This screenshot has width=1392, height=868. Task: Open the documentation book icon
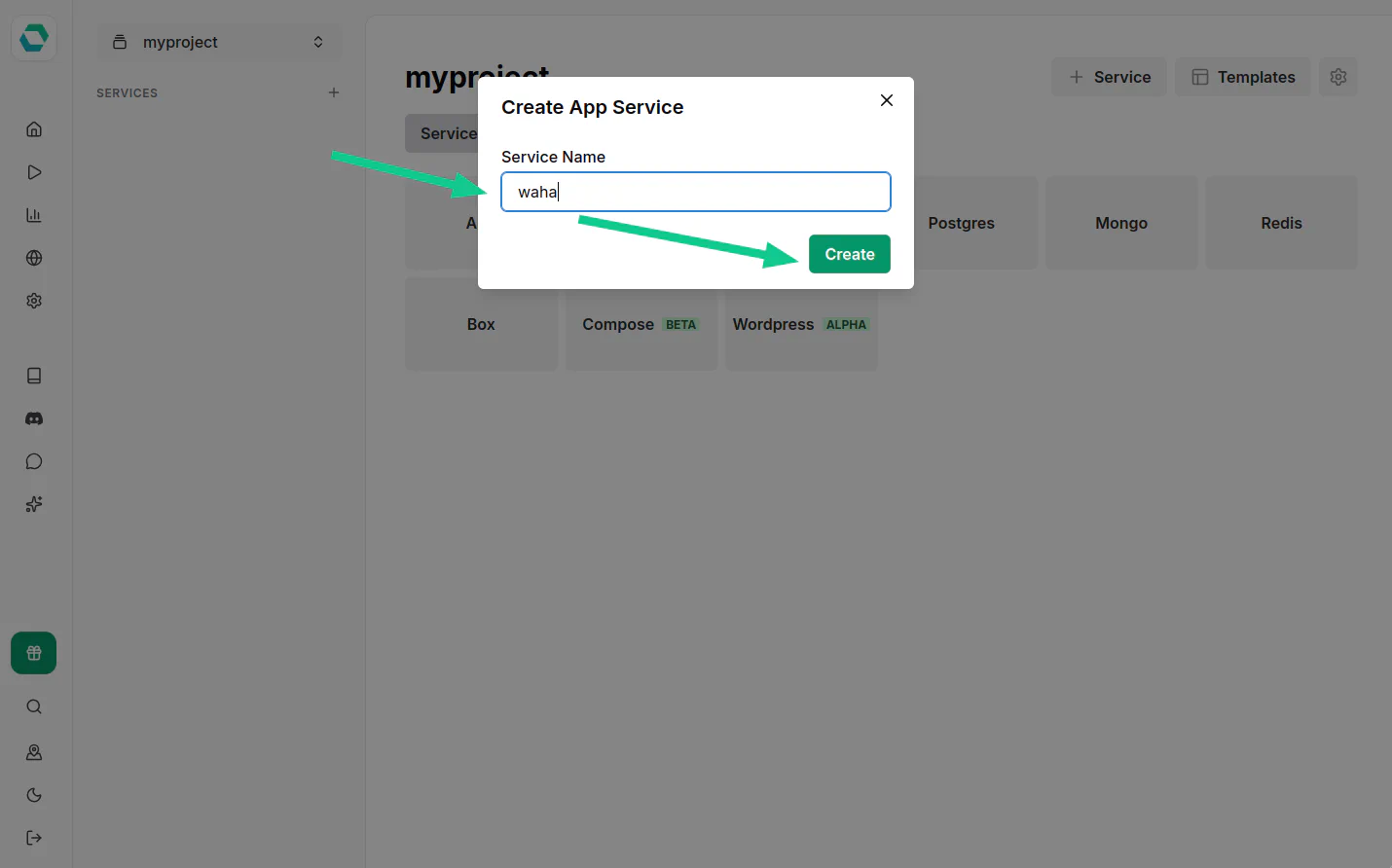point(34,376)
